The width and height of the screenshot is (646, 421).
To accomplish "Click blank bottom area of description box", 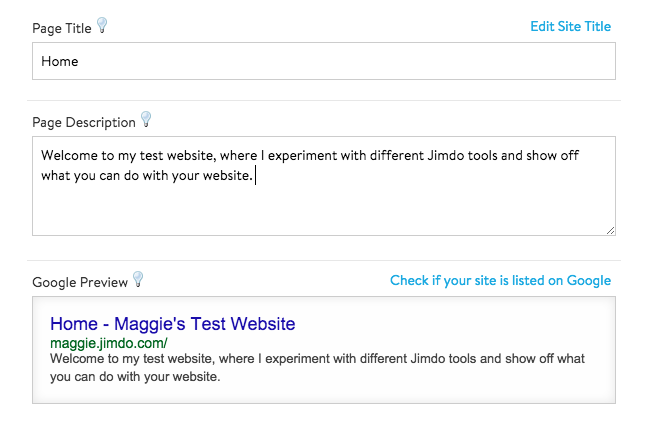I will [x=320, y=215].
